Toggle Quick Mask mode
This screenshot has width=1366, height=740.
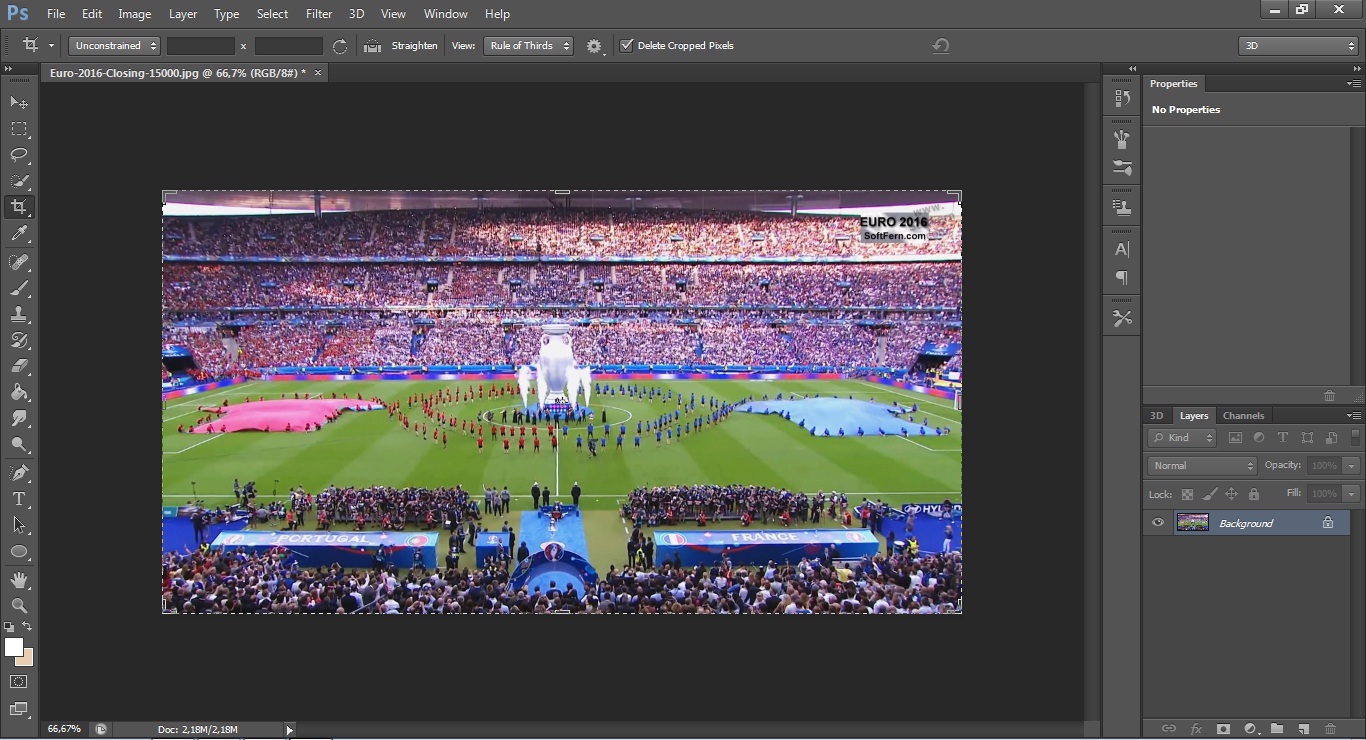point(19,682)
